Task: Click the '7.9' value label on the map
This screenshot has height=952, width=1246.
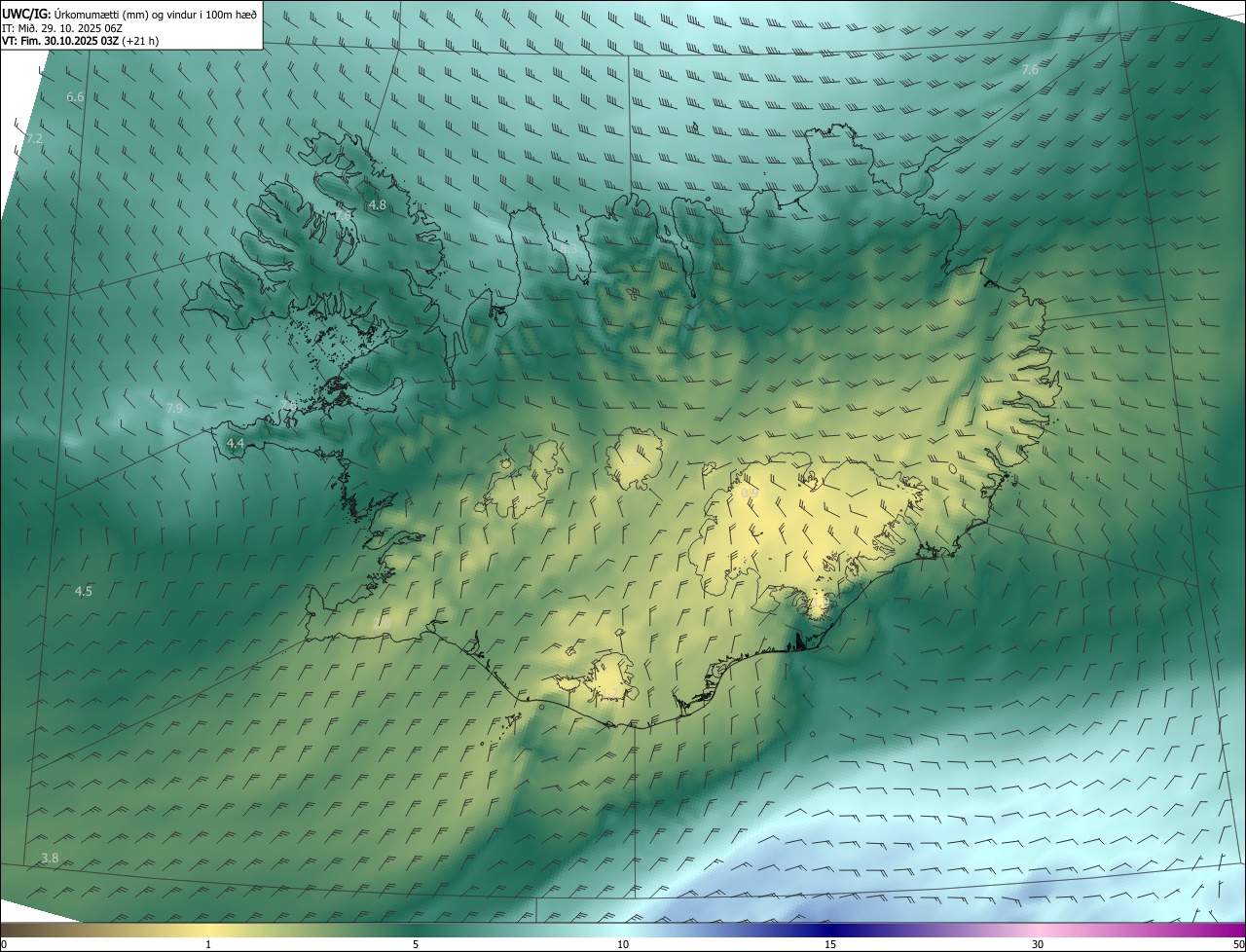Action: pyautogui.click(x=174, y=408)
